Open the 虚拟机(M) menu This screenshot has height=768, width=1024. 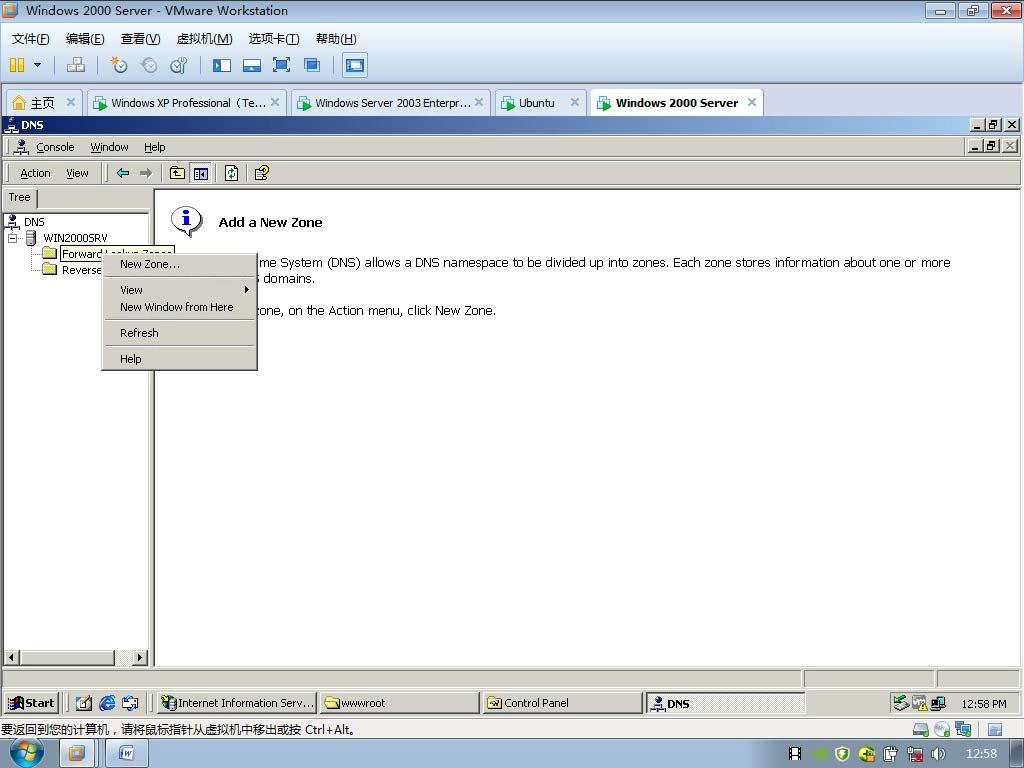click(x=204, y=39)
